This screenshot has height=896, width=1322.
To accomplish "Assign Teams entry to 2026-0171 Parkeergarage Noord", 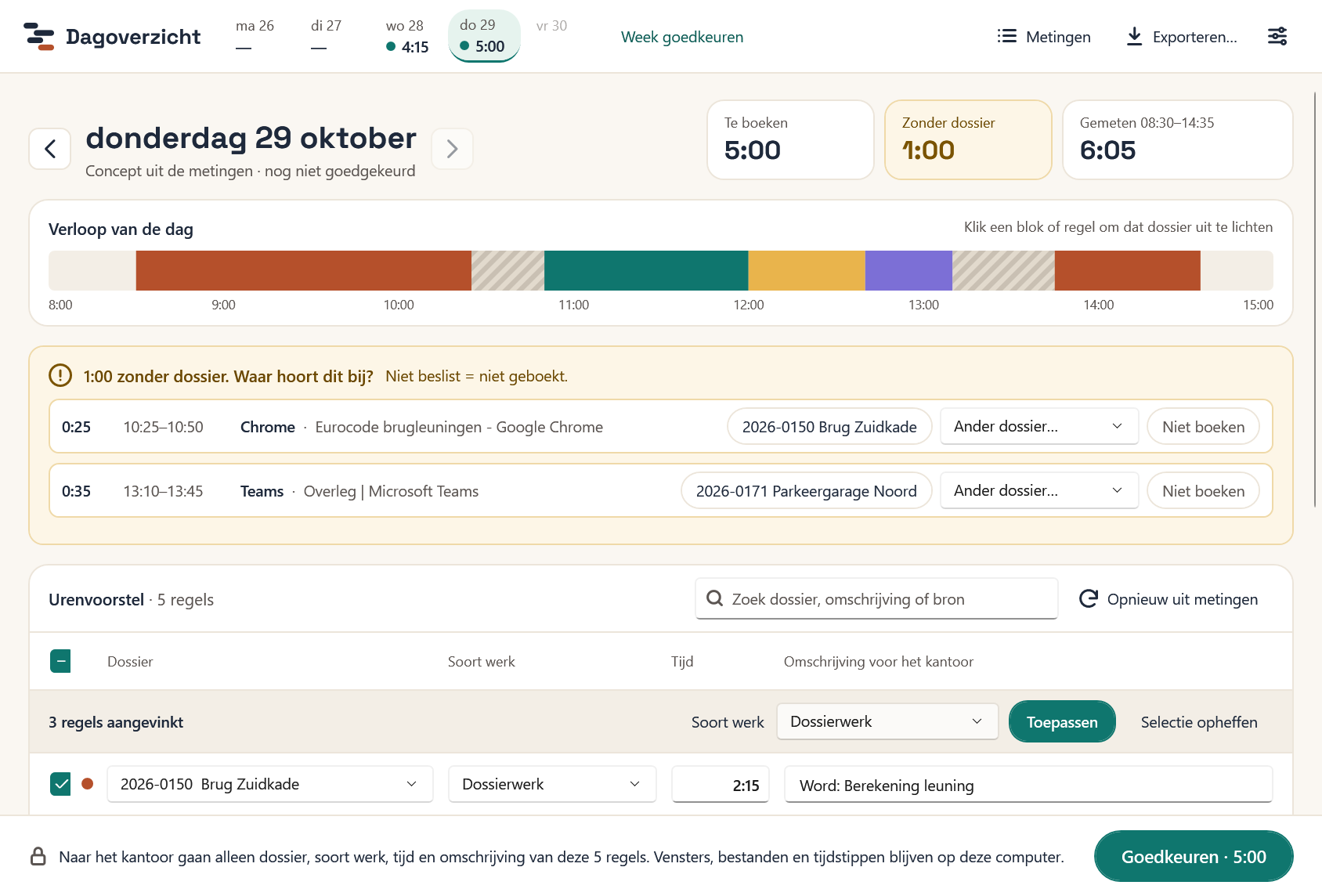I will click(807, 491).
